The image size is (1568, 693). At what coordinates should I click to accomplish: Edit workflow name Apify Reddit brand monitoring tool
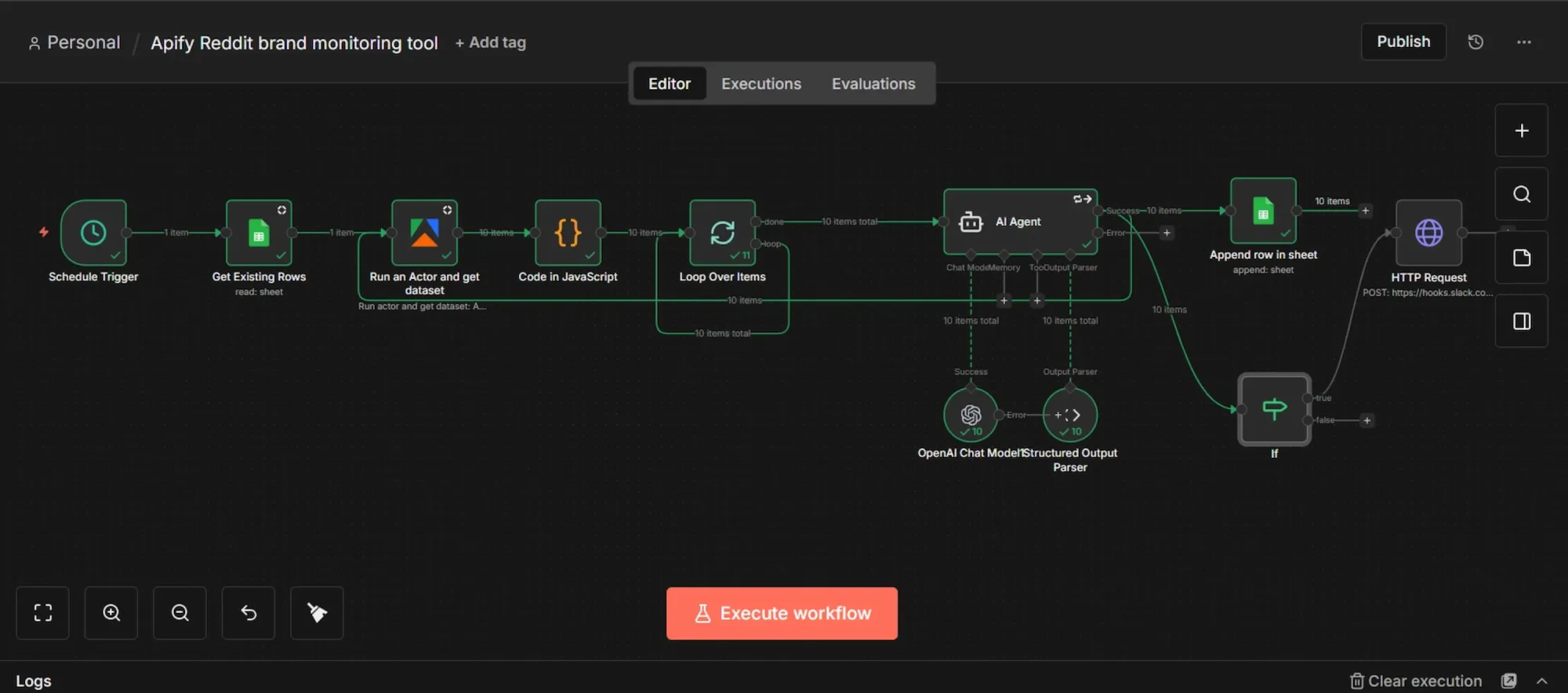tap(294, 42)
